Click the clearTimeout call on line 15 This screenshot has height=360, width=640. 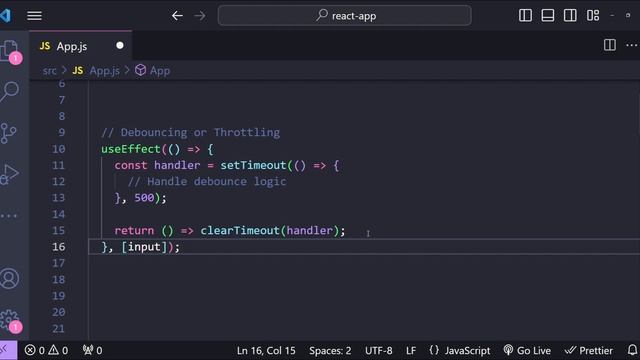(x=240, y=231)
